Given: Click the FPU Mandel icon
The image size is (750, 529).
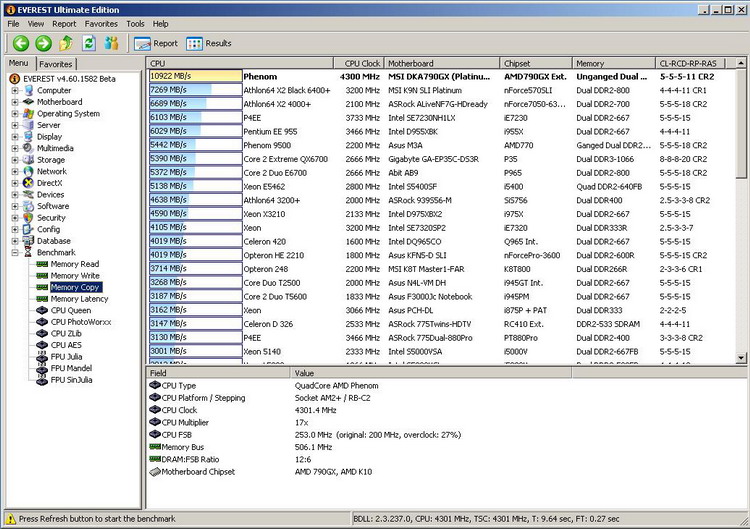Looking at the screenshot, I should point(42,368).
